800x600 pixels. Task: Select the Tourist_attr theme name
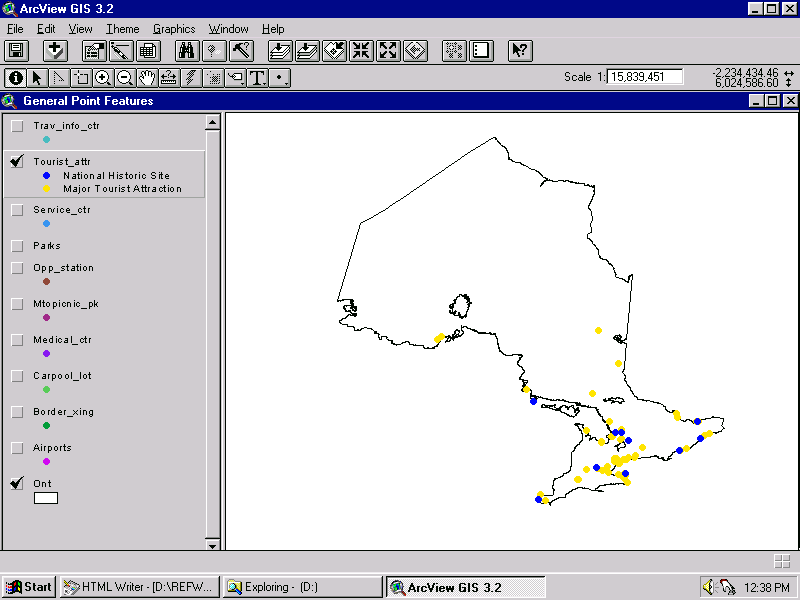[x=62, y=162]
